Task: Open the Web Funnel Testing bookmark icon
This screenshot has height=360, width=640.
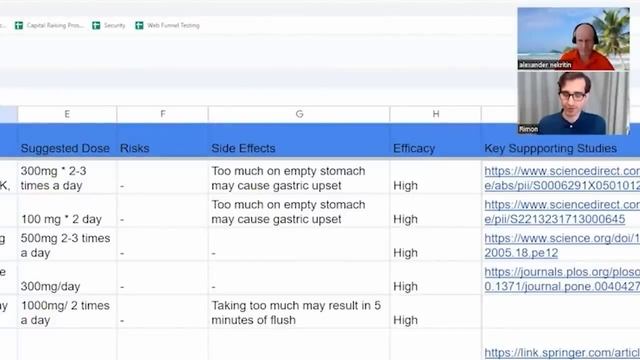Action: (x=139, y=25)
